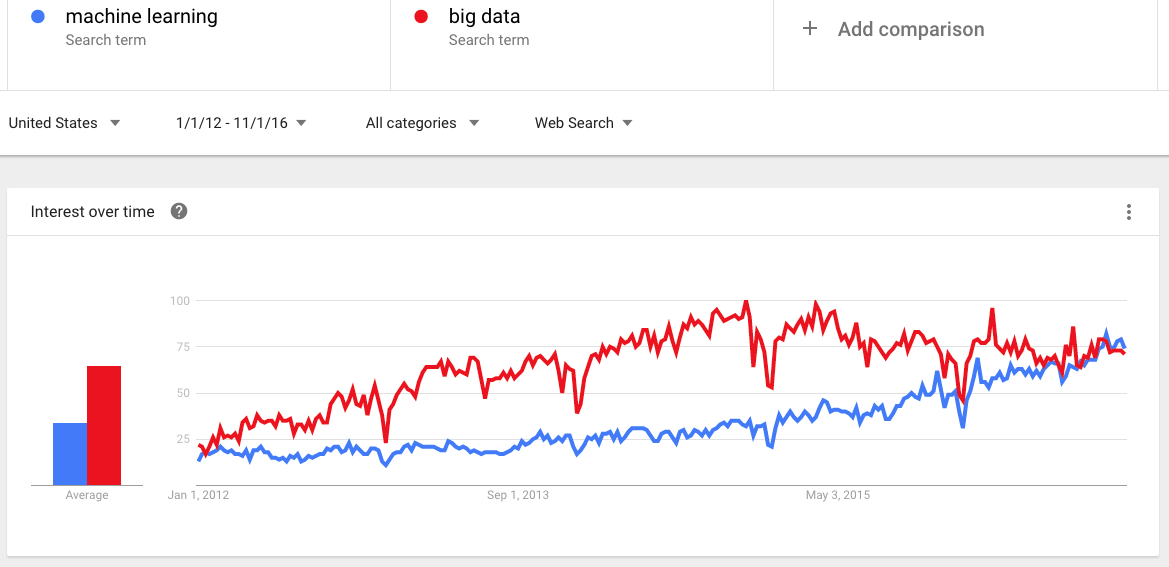Click the help question mark icon
This screenshot has width=1169, height=567.
(x=179, y=212)
